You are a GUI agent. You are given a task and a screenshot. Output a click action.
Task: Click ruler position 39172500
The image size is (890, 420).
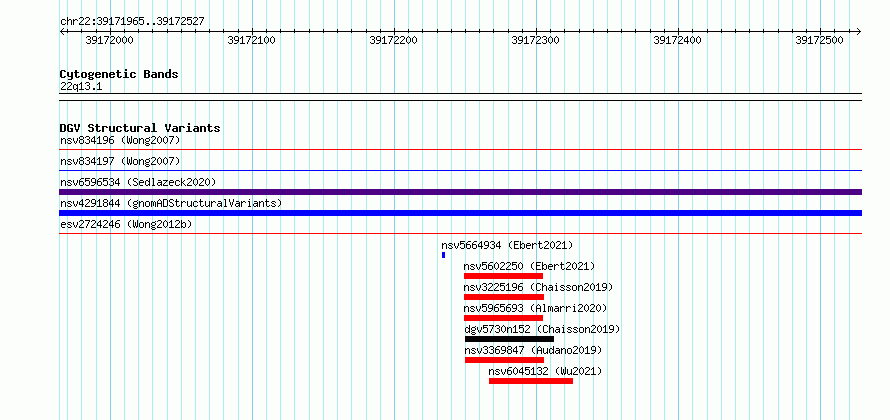819,40
